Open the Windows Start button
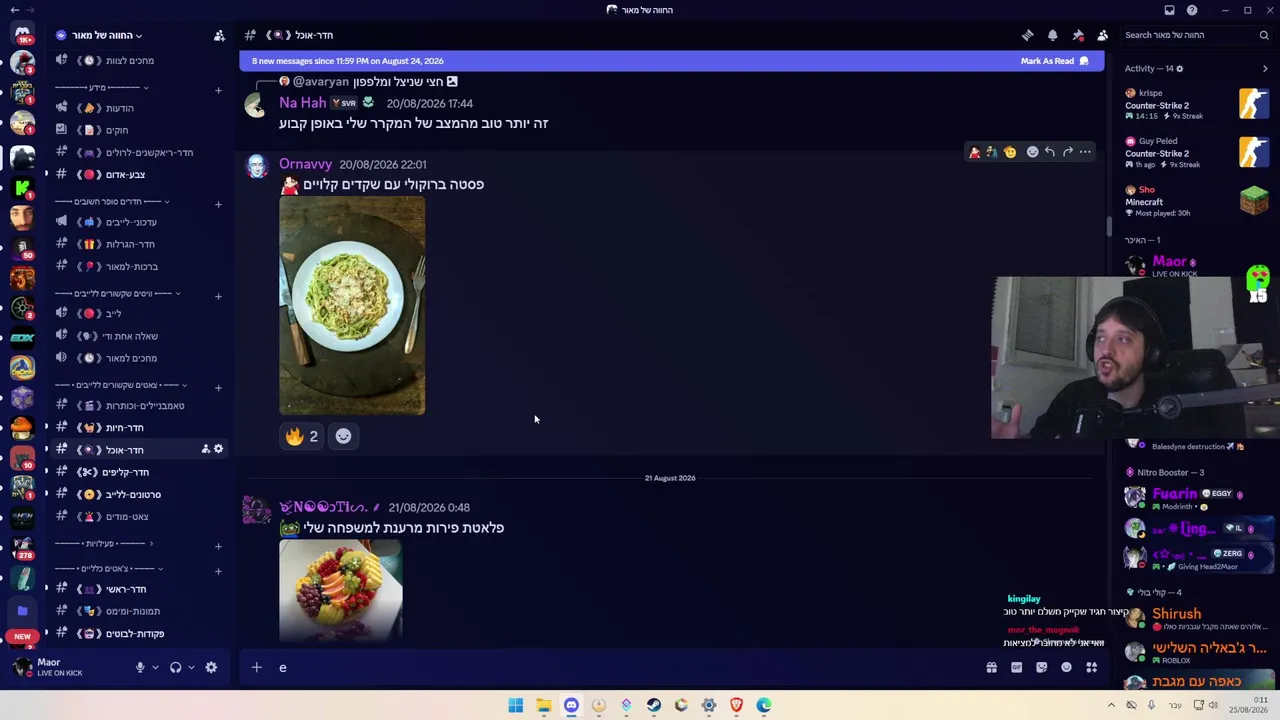 pyautogui.click(x=516, y=705)
